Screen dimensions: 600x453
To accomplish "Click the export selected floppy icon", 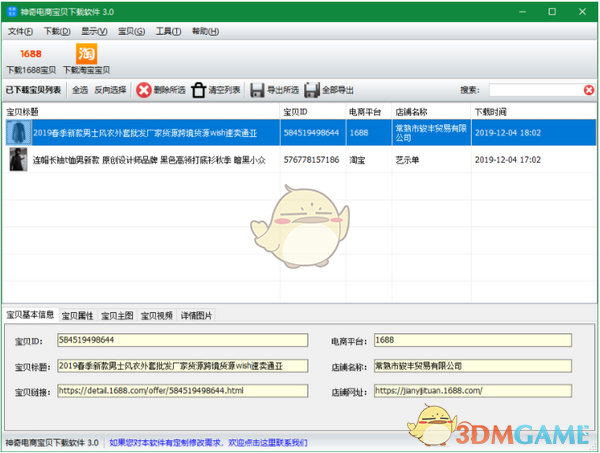I will (257, 90).
